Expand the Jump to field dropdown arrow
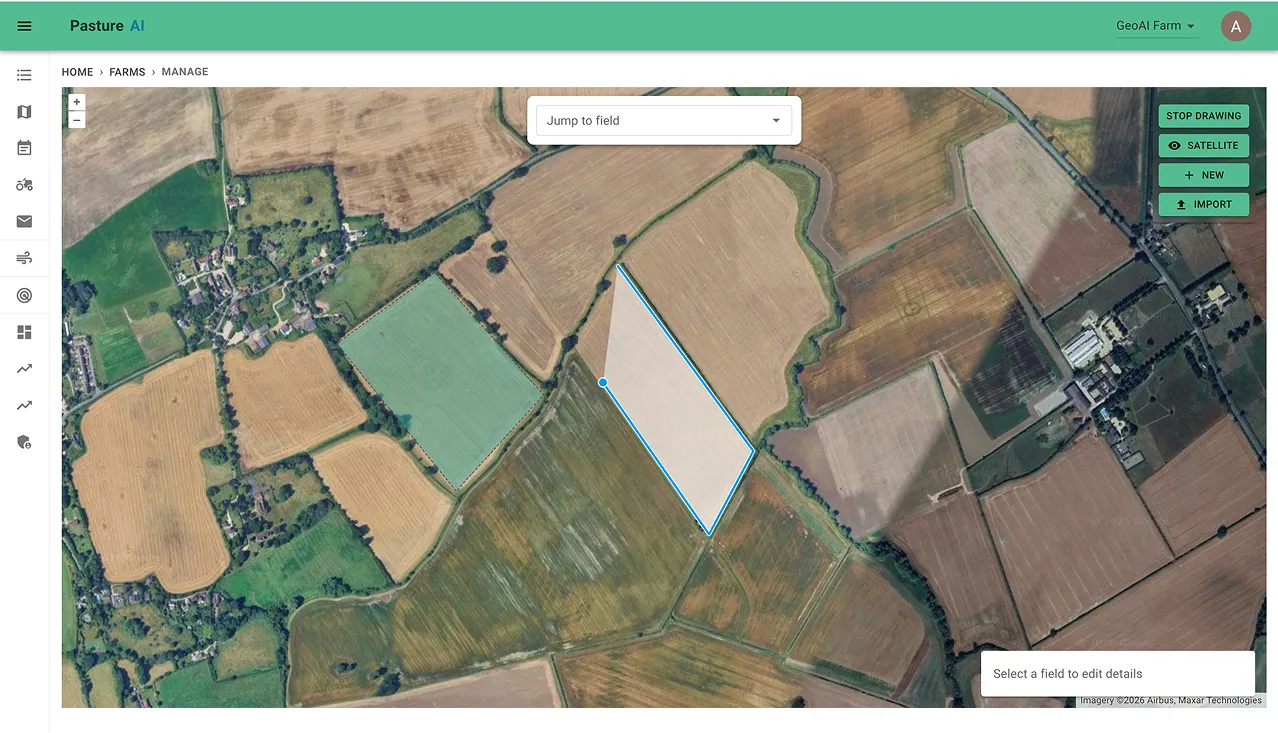1278x733 pixels. (776, 121)
